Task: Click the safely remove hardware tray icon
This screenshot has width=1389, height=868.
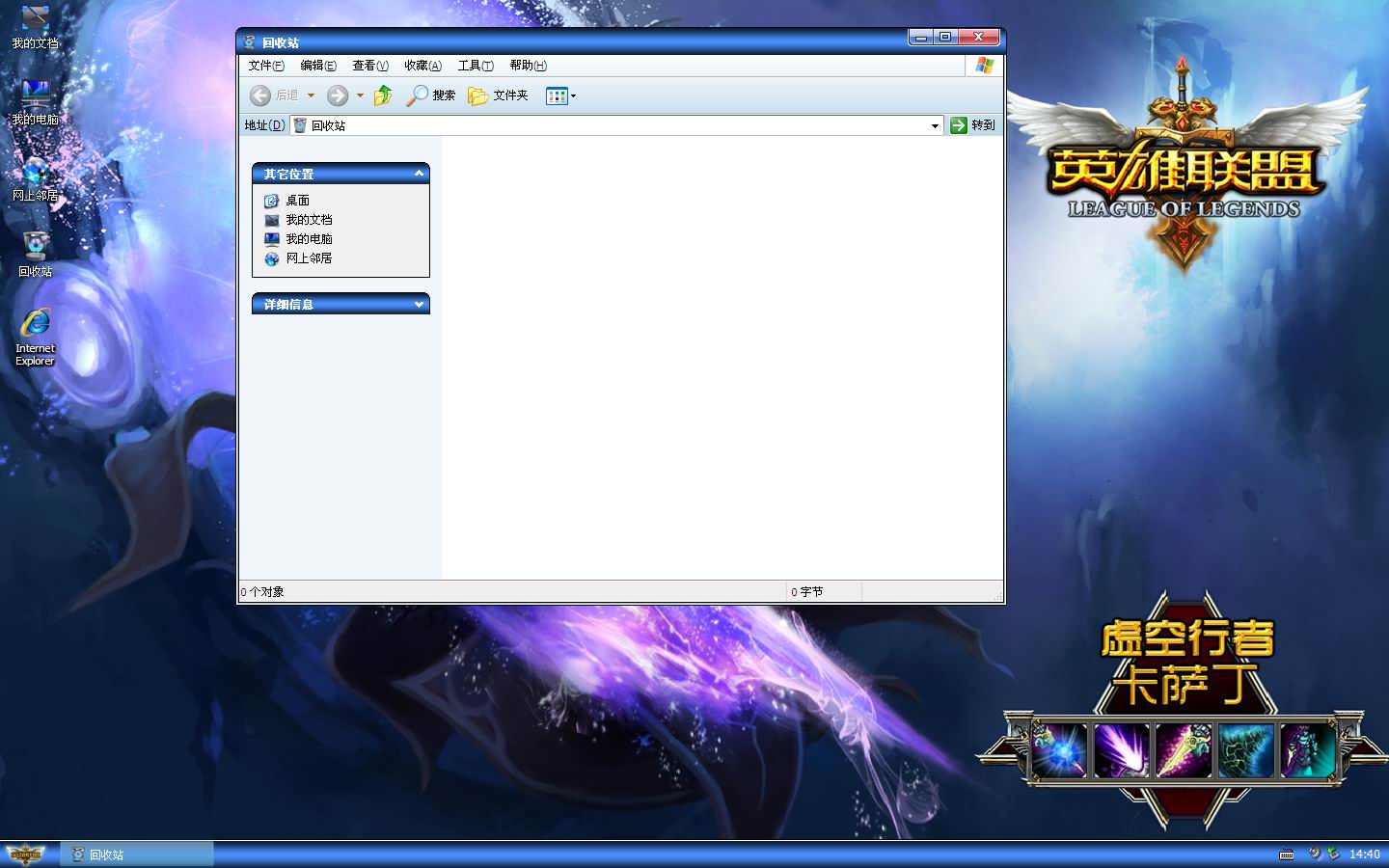Action: [x=1333, y=854]
